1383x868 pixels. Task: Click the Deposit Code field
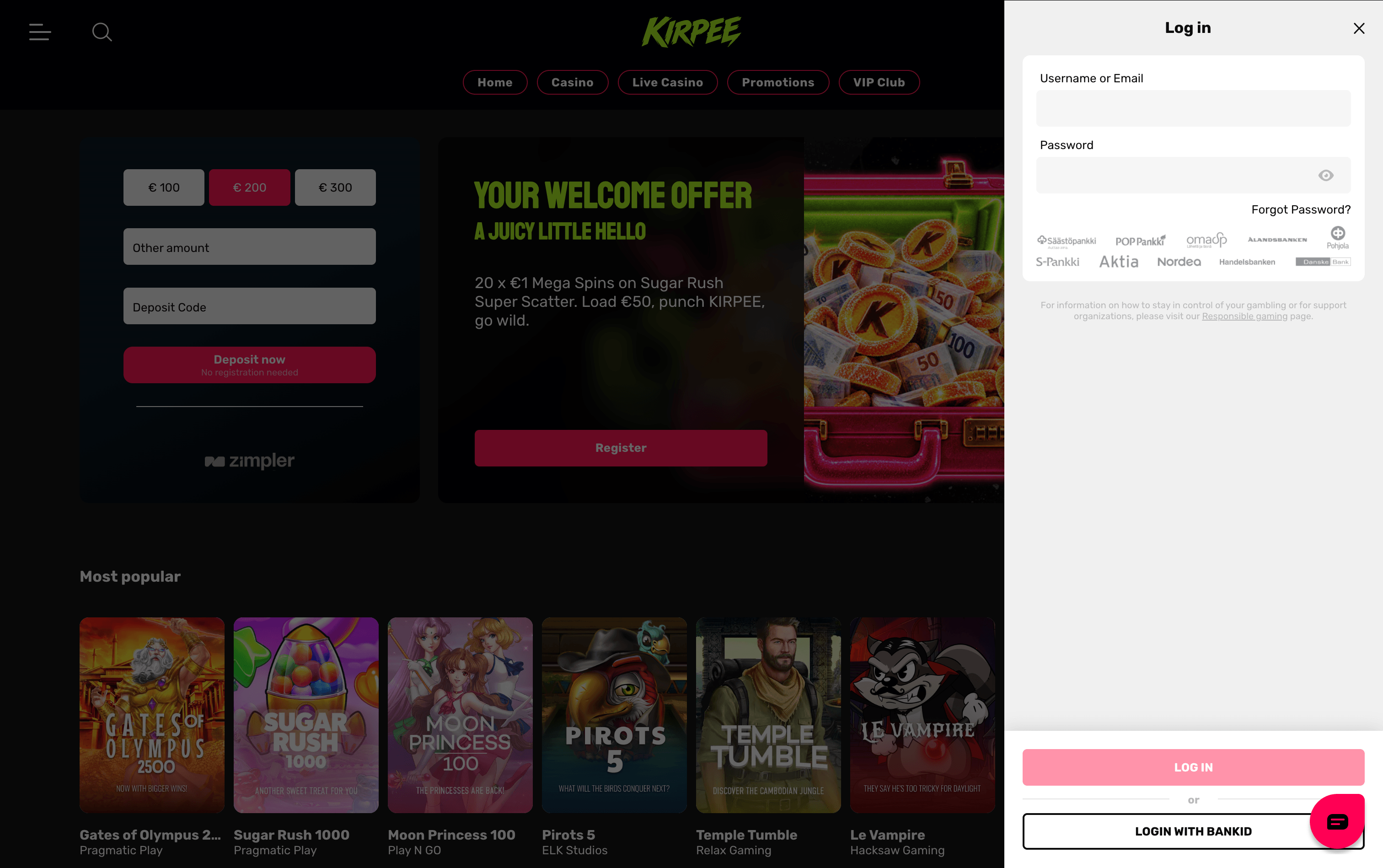[250, 306]
